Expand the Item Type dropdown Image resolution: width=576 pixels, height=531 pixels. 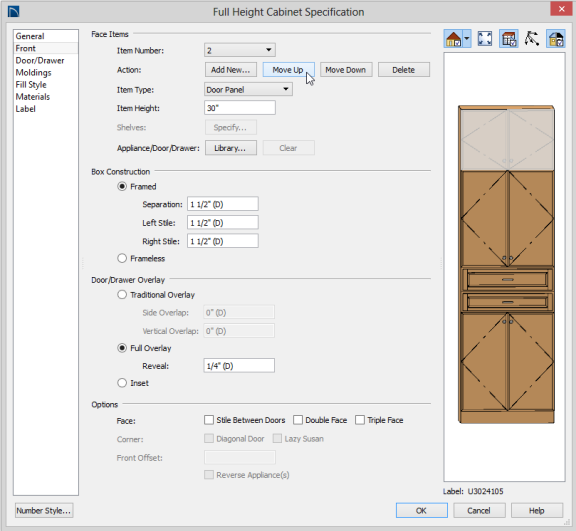coord(248,90)
